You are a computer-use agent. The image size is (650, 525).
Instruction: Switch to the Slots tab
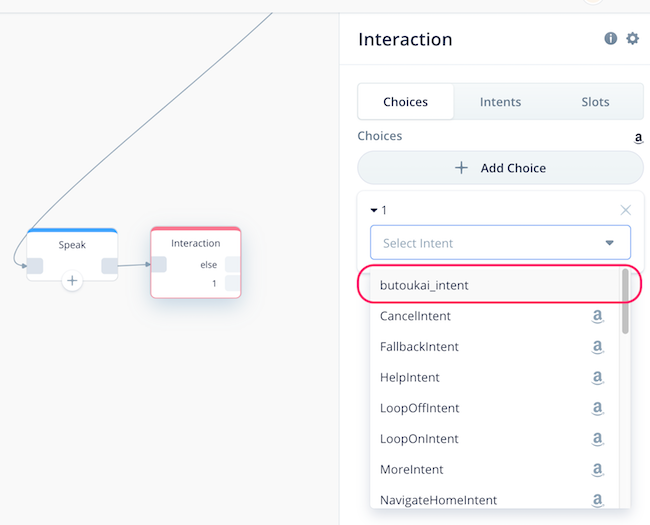click(595, 102)
